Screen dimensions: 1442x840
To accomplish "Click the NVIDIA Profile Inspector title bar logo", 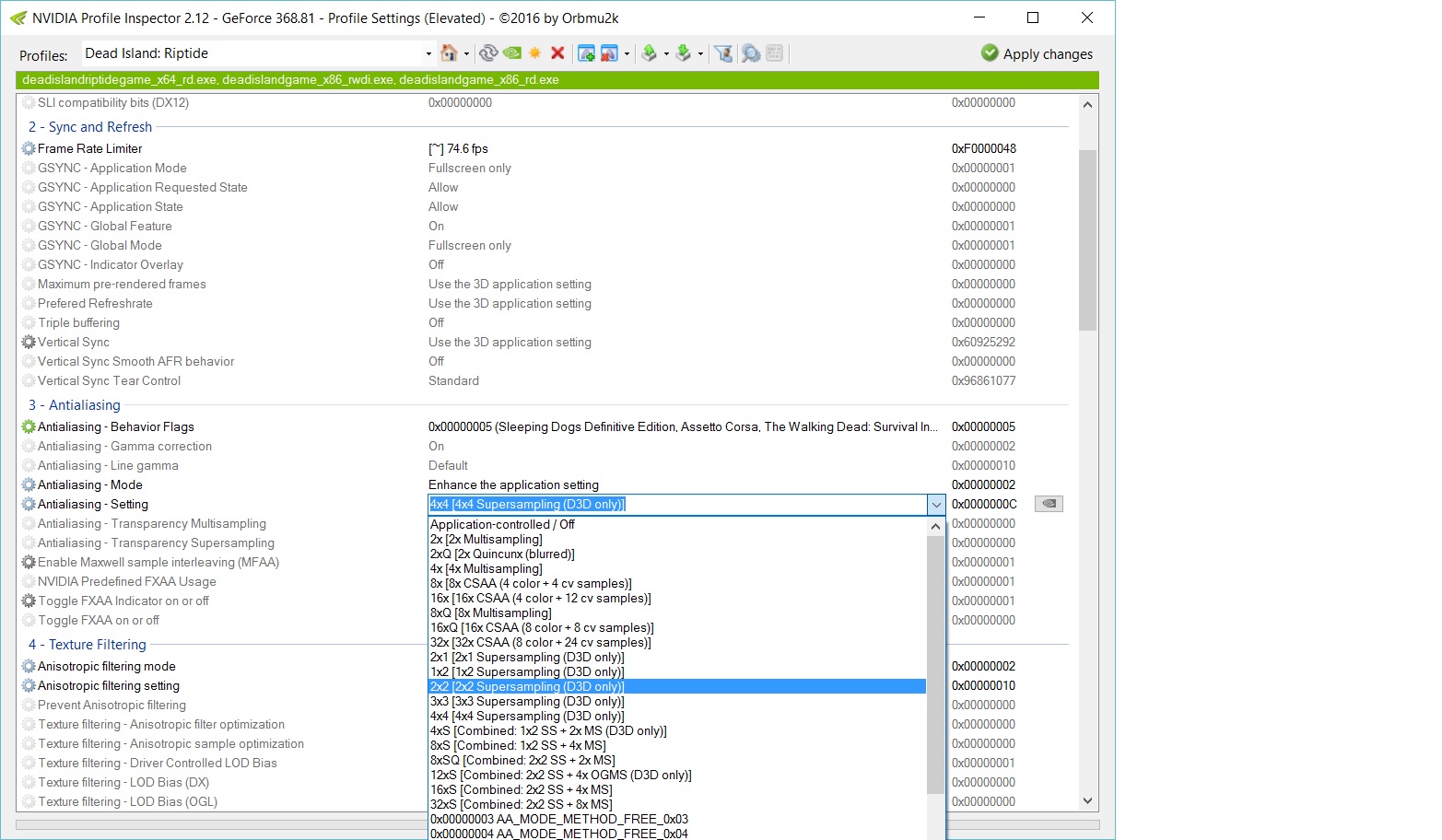I will (18, 17).
